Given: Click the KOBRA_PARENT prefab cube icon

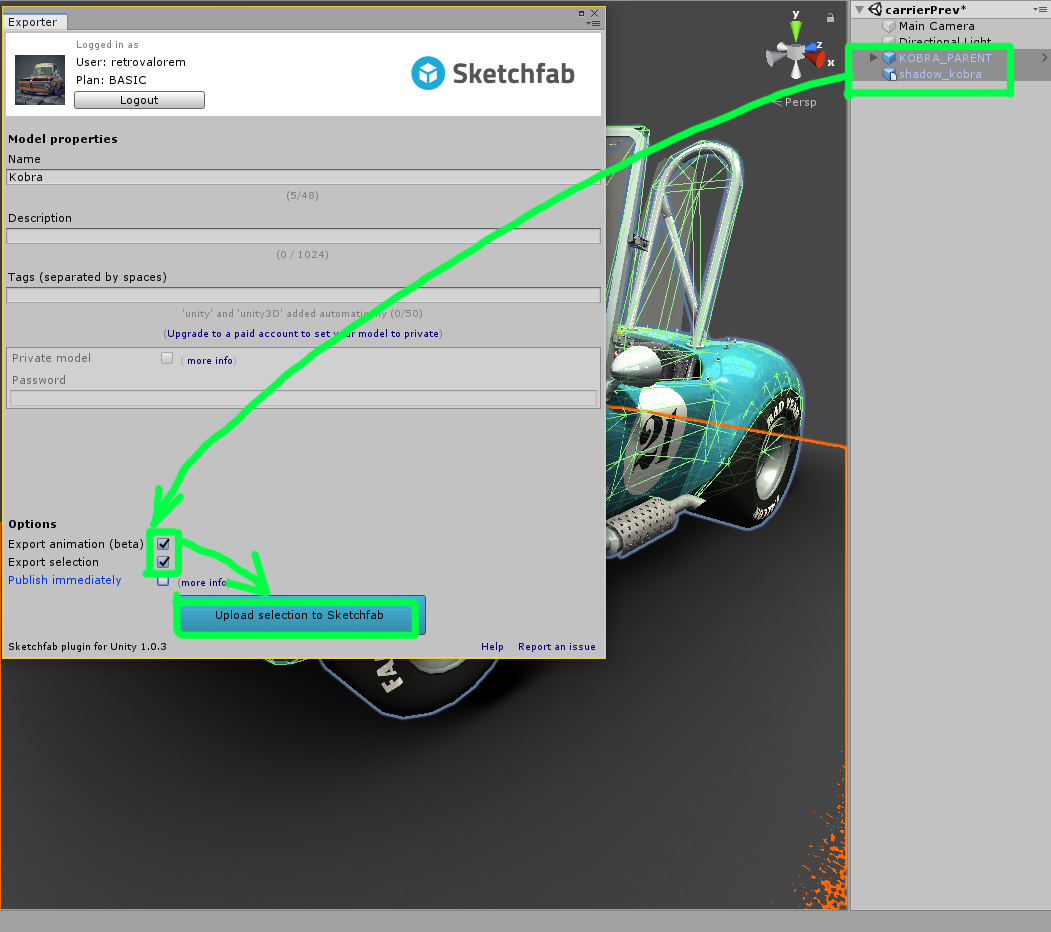Looking at the screenshot, I should (889, 58).
